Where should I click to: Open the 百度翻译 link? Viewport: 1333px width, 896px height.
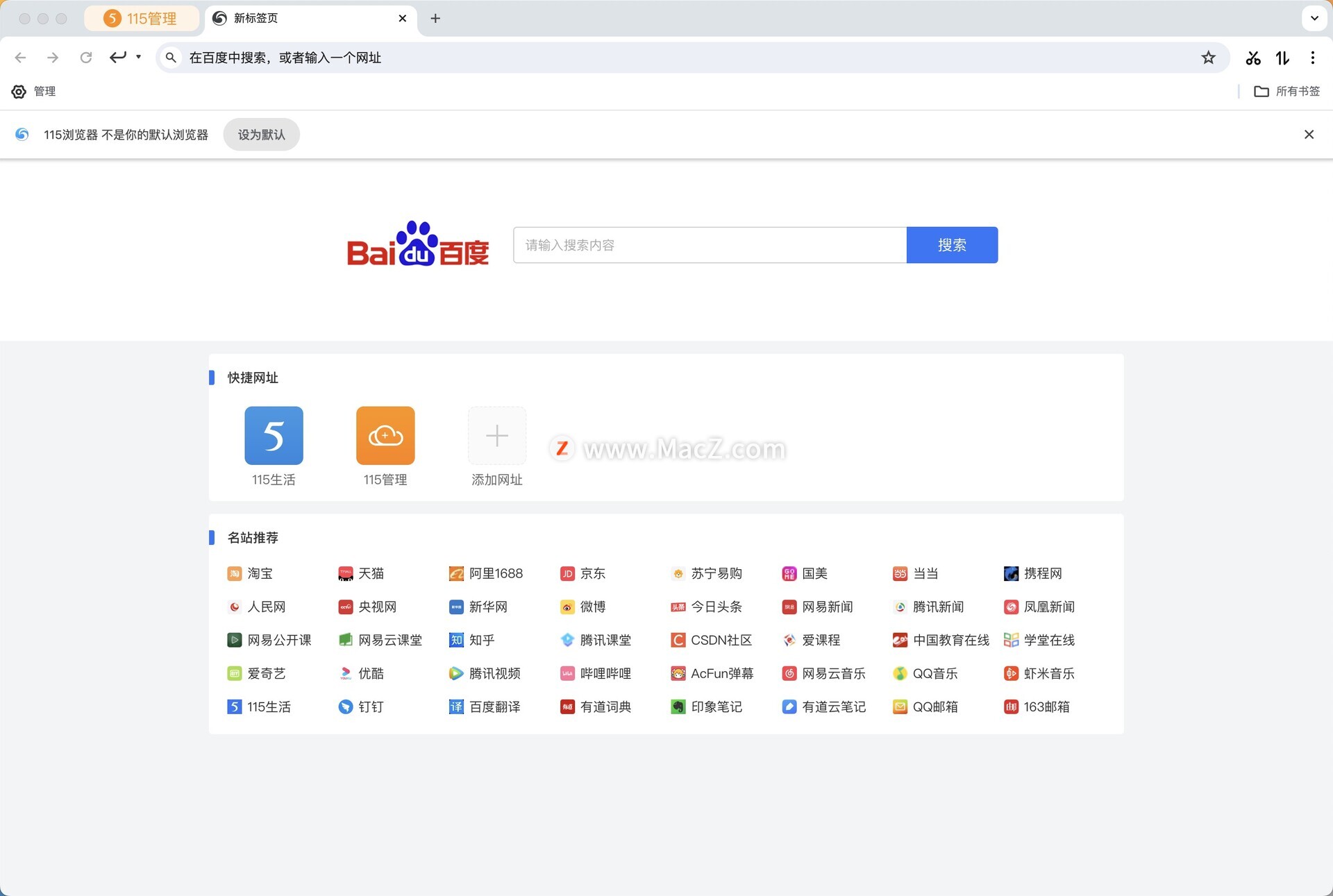tap(485, 707)
